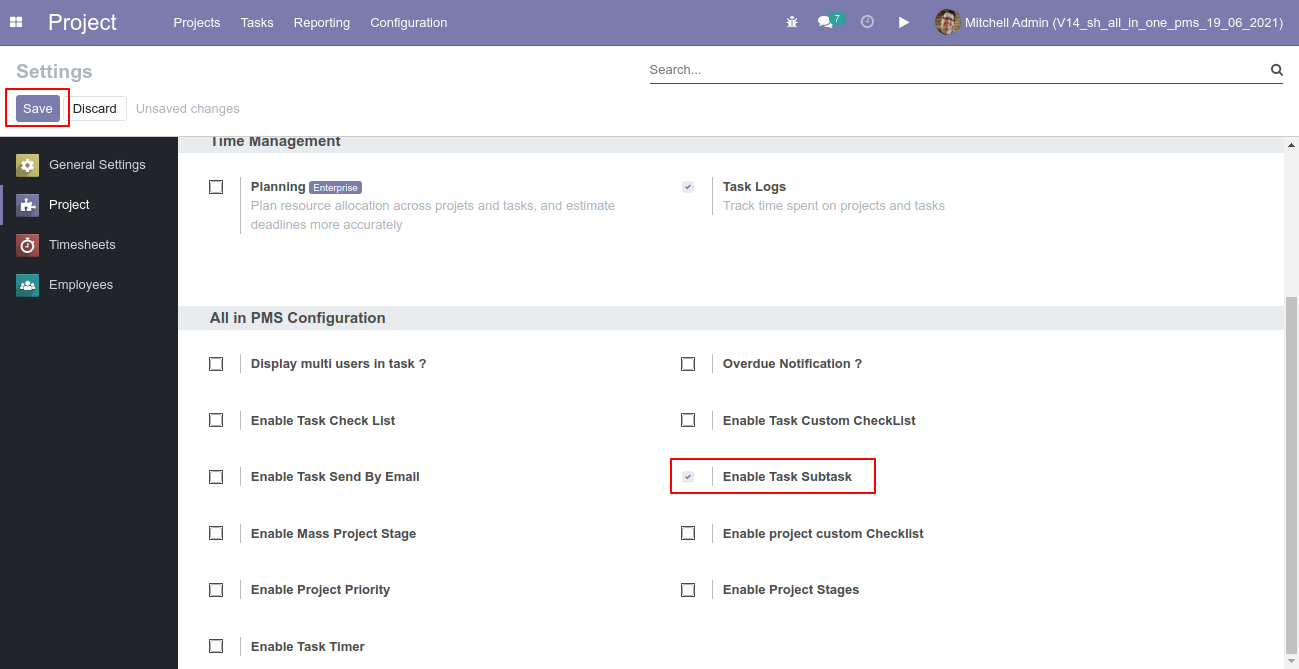Check Enable Task Send By Email
Screen dimensions: 1299x669
(x=216, y=477)
